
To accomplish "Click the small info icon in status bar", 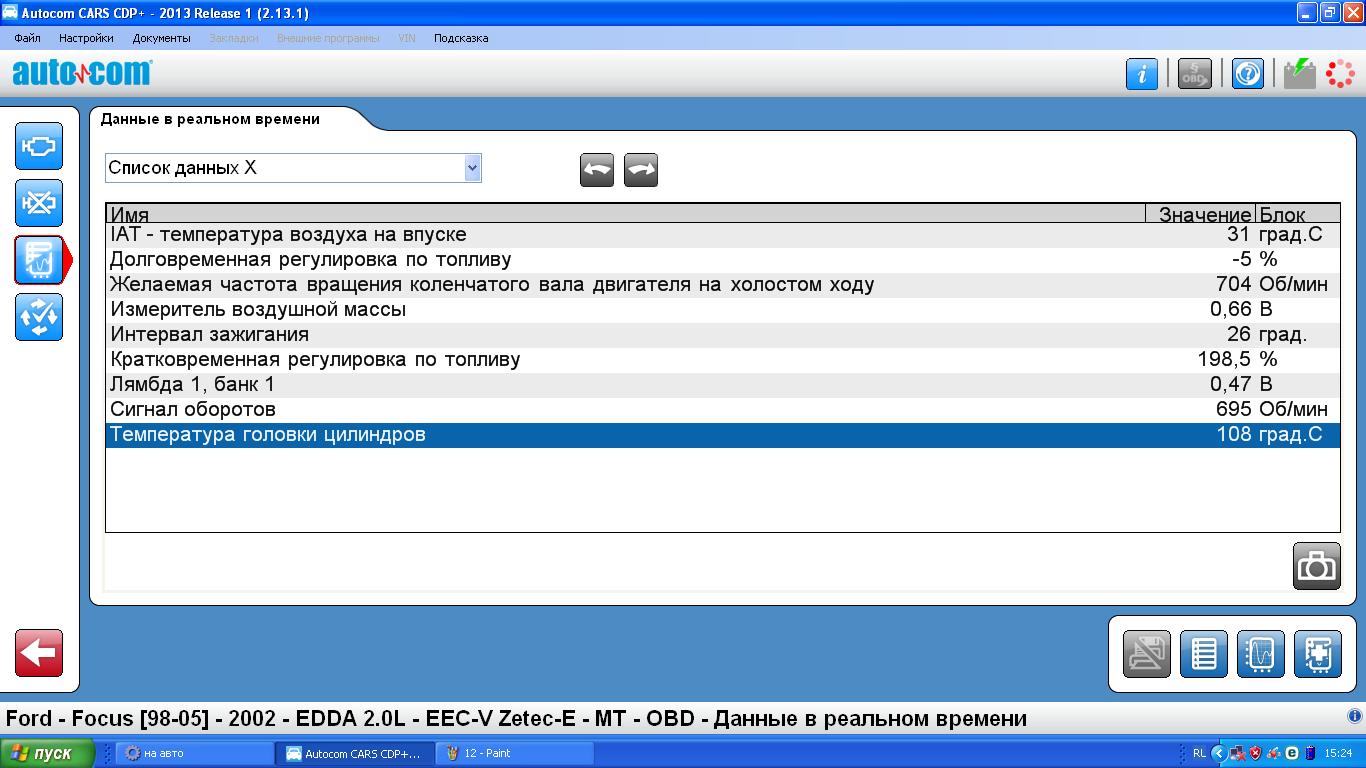I will pyautogui.click(x=1355, y=716).
